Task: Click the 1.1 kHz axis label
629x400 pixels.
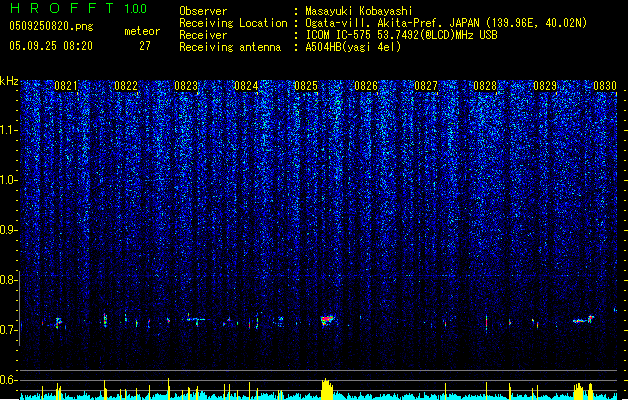Action: point(9,130)
